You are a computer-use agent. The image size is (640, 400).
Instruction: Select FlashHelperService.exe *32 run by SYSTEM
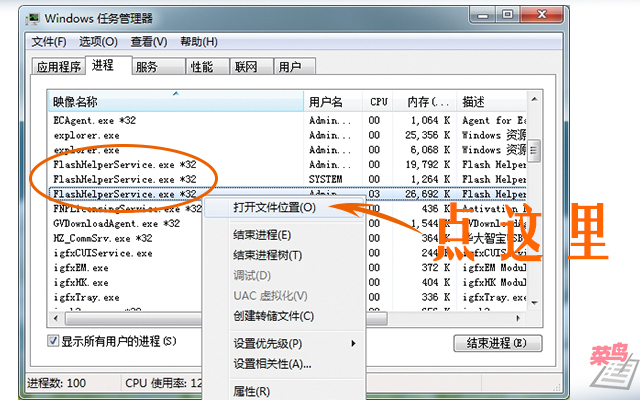[288, 179]
